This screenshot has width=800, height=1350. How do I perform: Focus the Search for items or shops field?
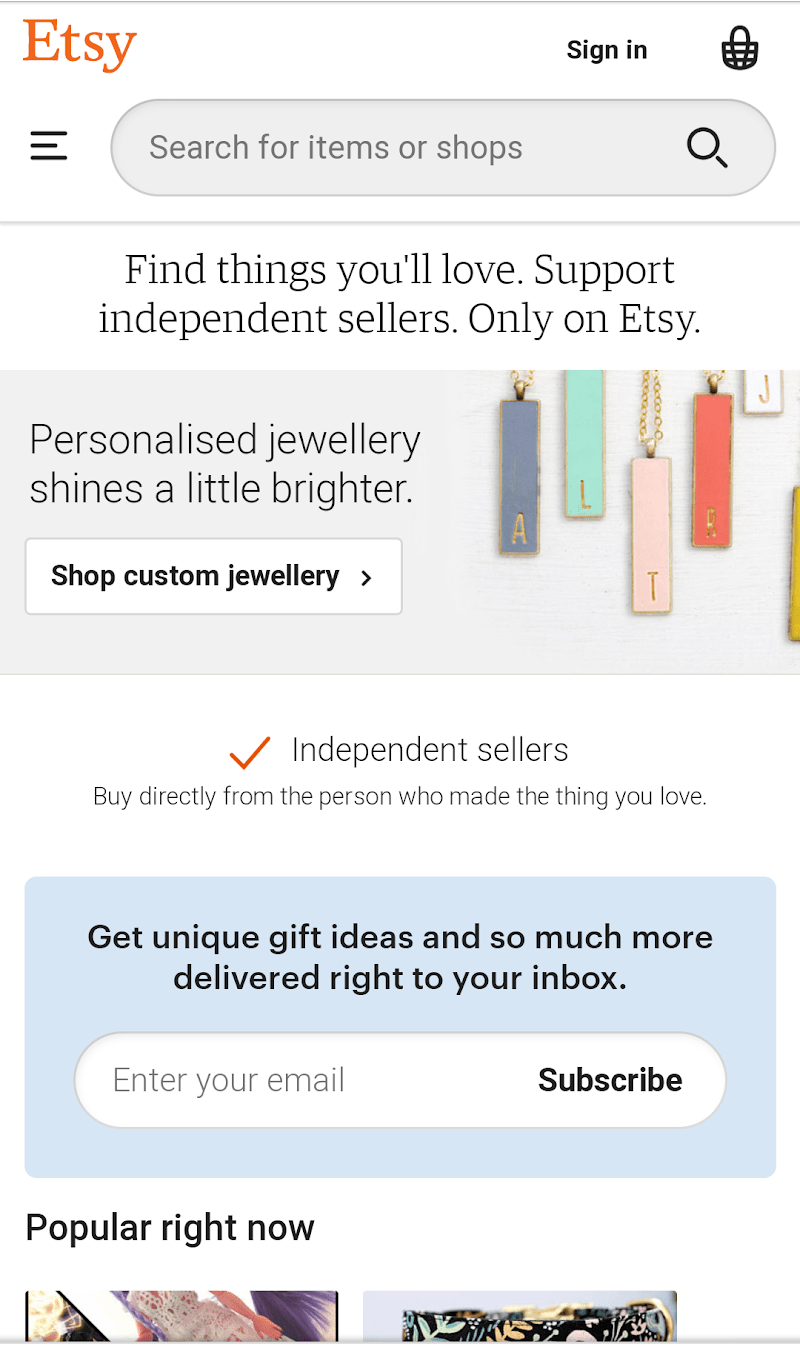click(x=400, y=148)
